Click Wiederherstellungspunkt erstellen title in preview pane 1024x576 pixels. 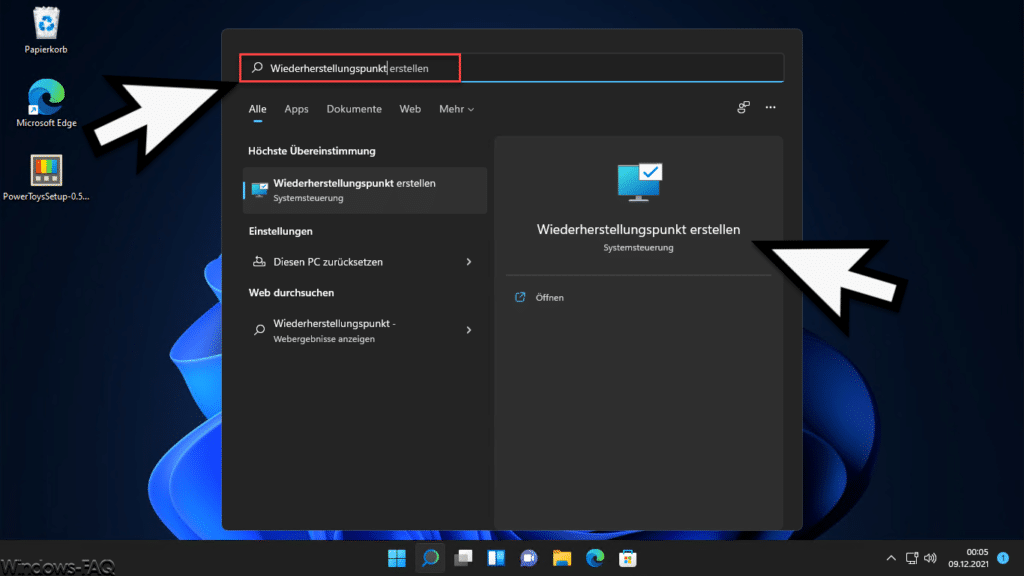(639, 229)
